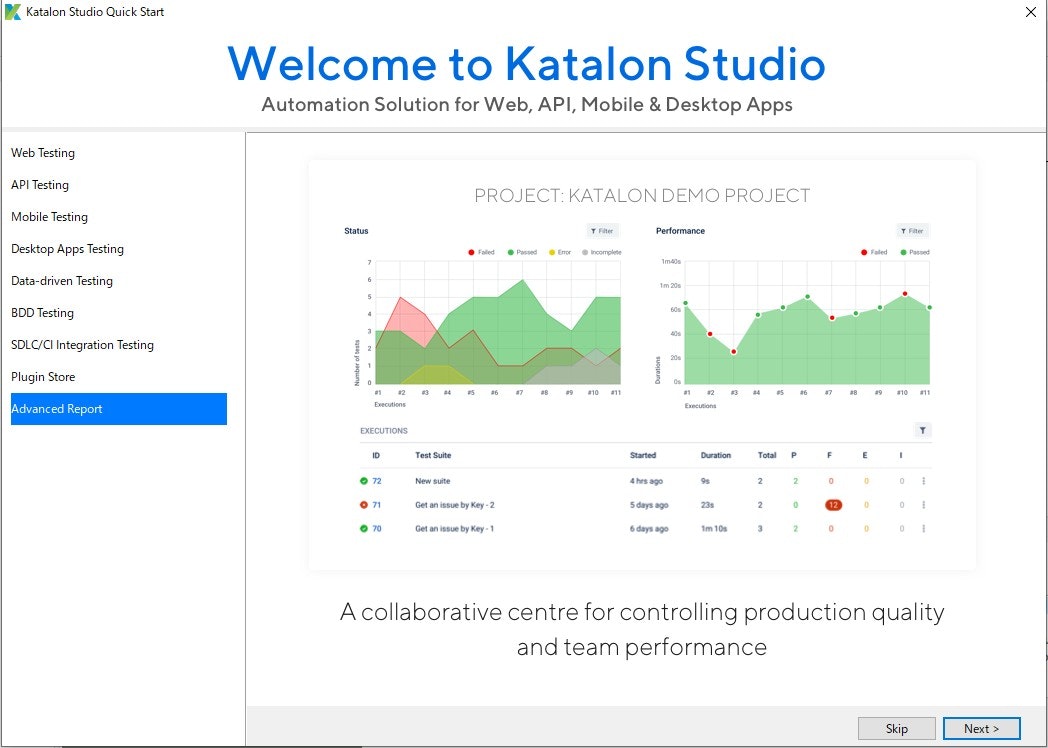Image resolution: width=1048 pixels, height=748 pixels.
Task: Click the '1m 10s' duration value
Action: coord(714,528)
